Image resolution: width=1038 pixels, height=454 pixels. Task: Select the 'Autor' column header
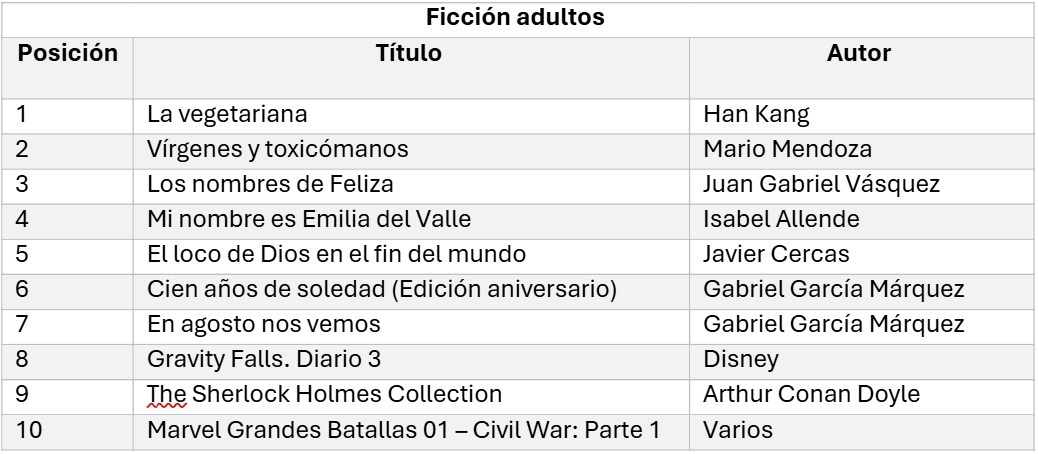pyautogui.click(x=859, y=53)
